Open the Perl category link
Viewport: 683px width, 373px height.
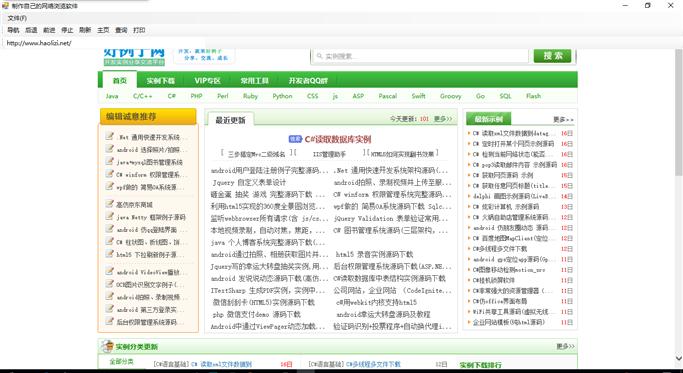223,96
